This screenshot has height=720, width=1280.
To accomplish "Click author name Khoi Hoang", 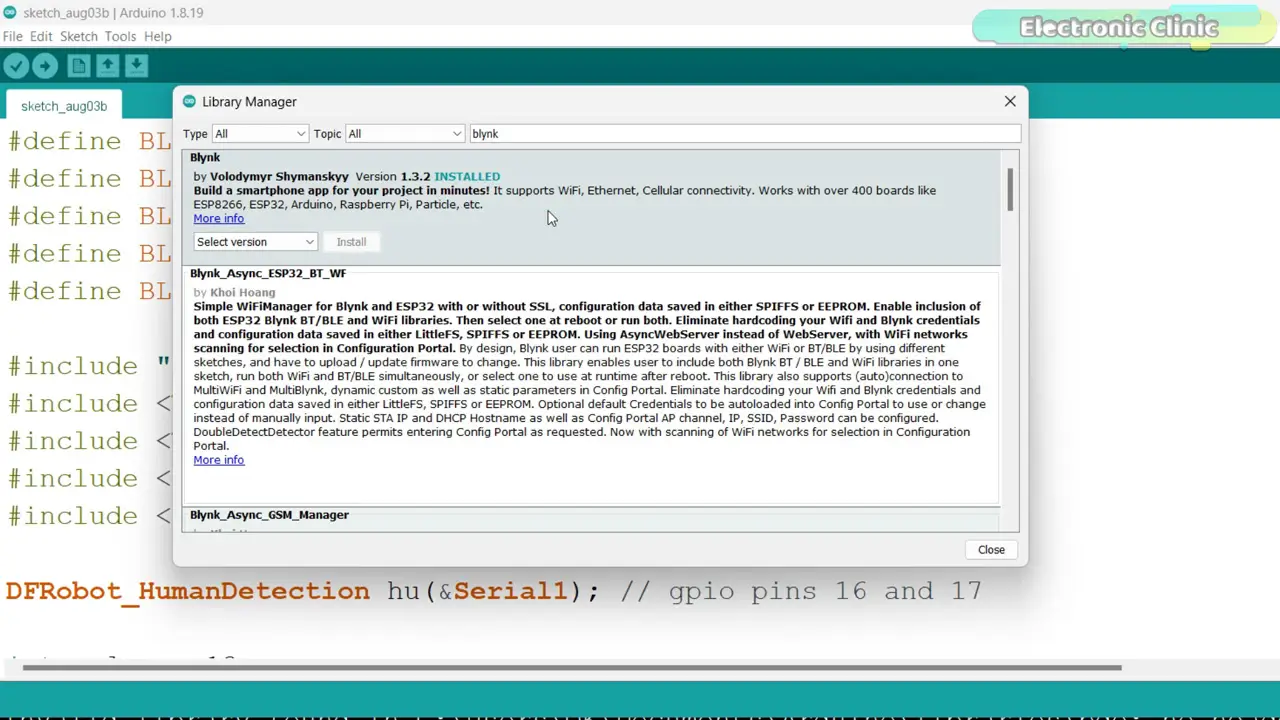I will (242, 292).
